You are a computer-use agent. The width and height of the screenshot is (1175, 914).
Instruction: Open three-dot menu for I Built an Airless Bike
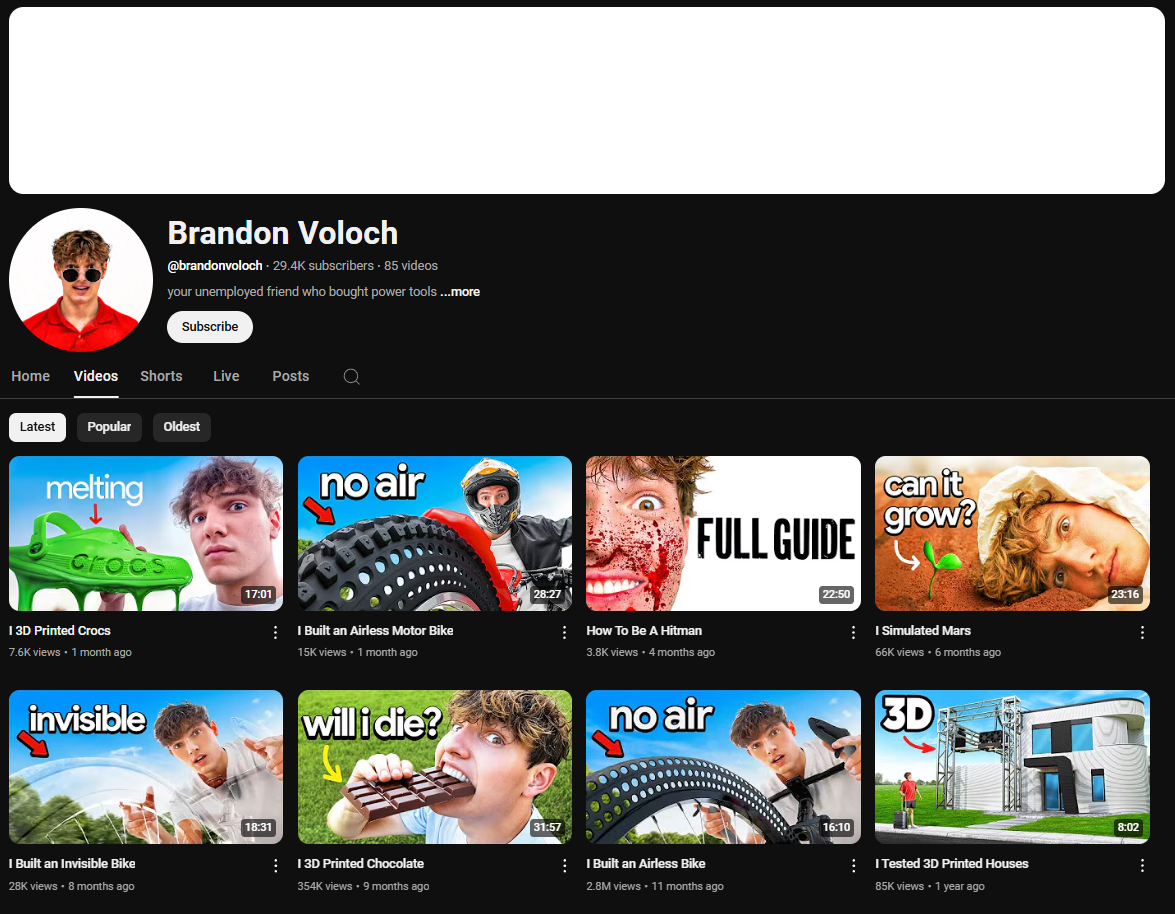pos(853,865)
